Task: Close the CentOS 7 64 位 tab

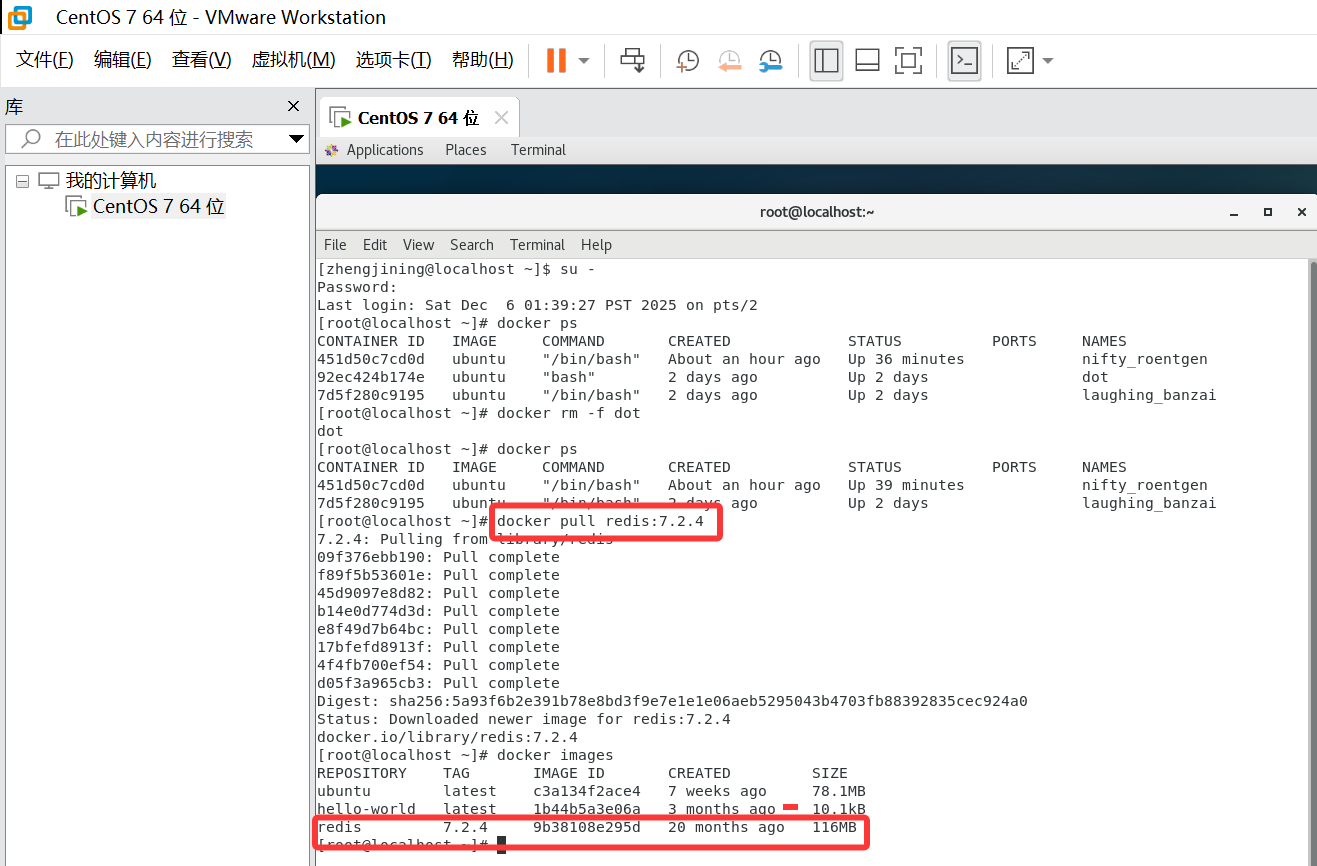Action: pyautogui.click(x=501, y=118)
